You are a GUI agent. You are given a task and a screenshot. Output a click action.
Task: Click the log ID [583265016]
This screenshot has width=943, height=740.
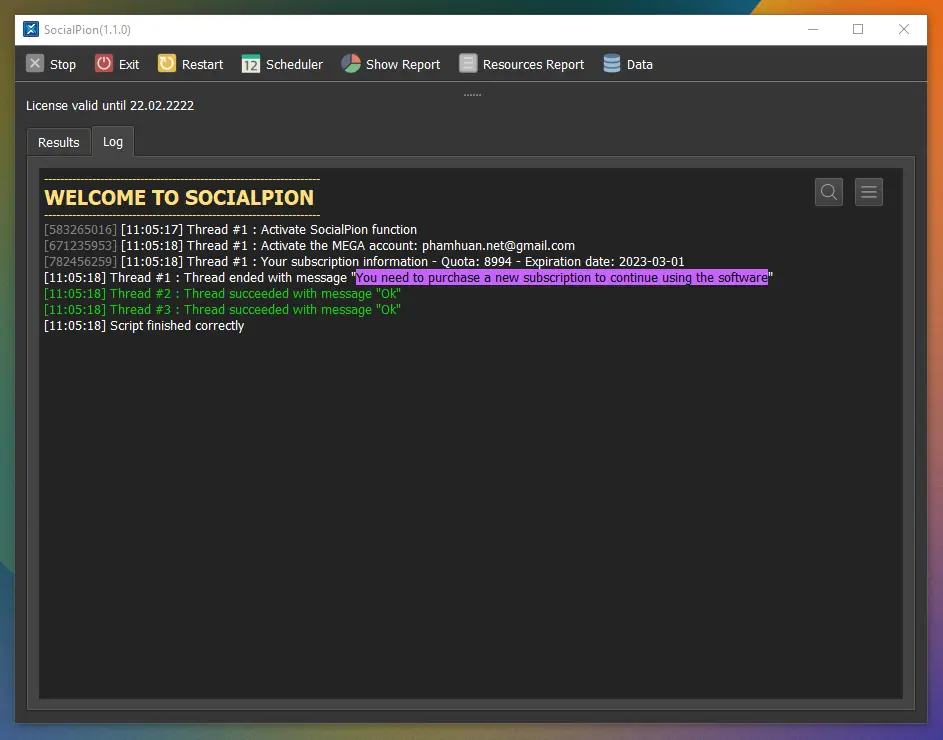pos(81,229)
